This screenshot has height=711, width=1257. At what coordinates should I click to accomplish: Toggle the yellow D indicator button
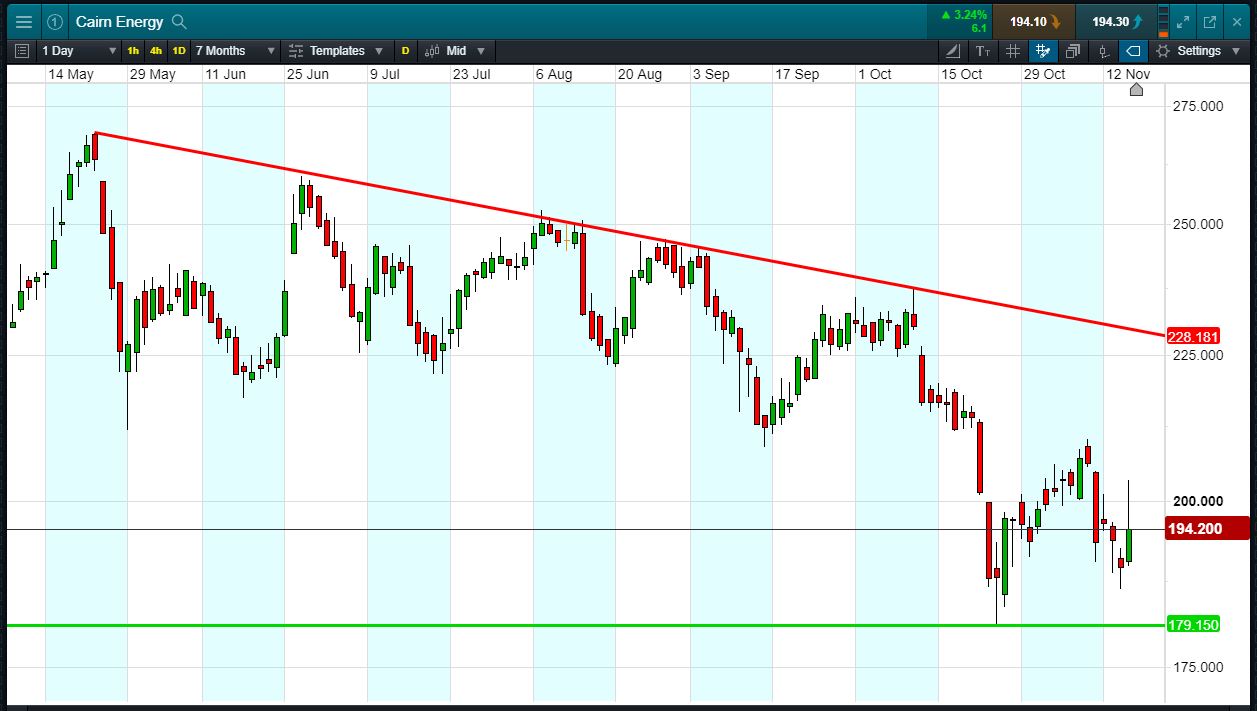coord(405,50)
